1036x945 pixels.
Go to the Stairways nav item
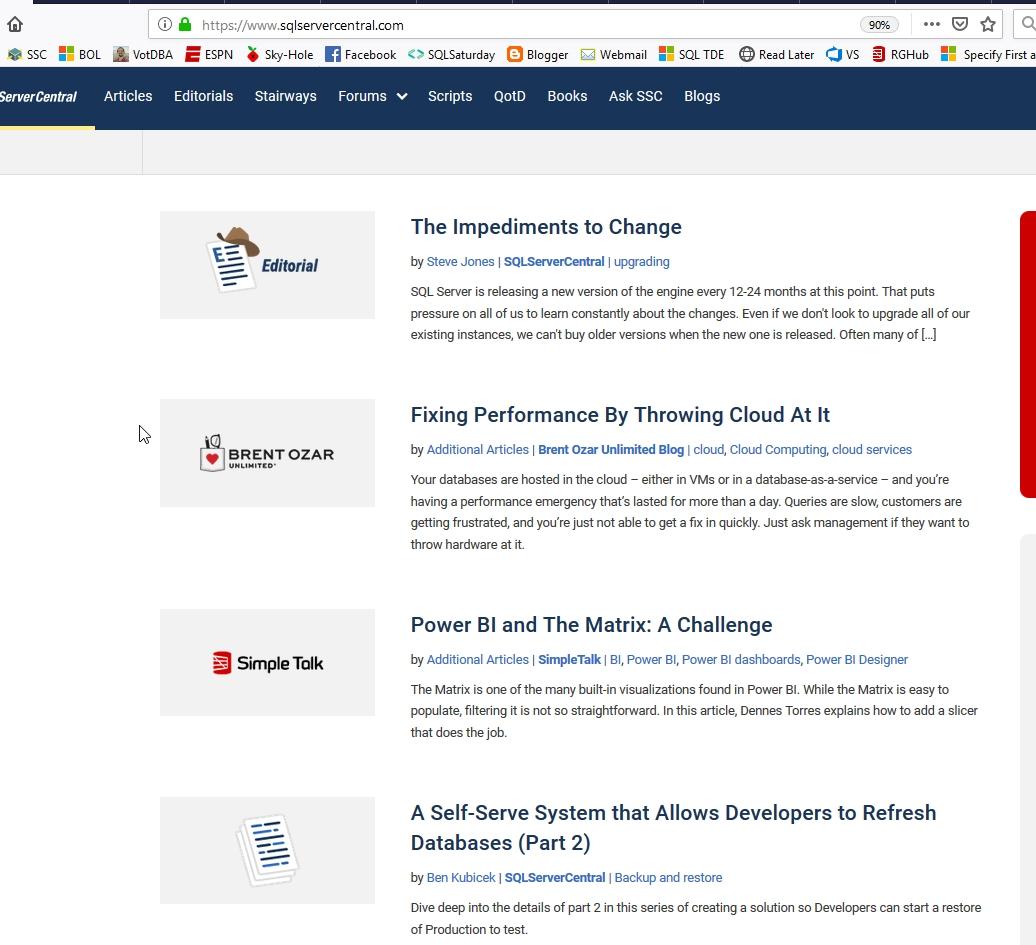click(285, 96)
